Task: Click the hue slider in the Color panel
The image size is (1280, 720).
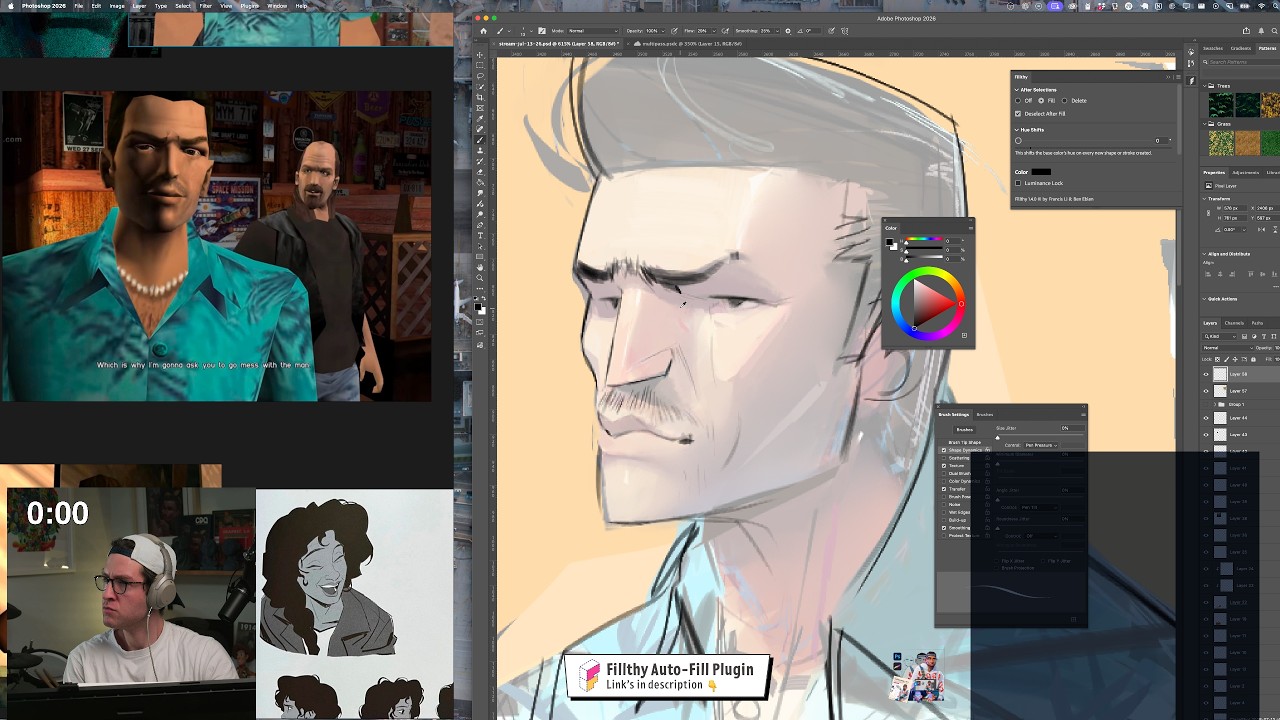Action: [923, 240]
